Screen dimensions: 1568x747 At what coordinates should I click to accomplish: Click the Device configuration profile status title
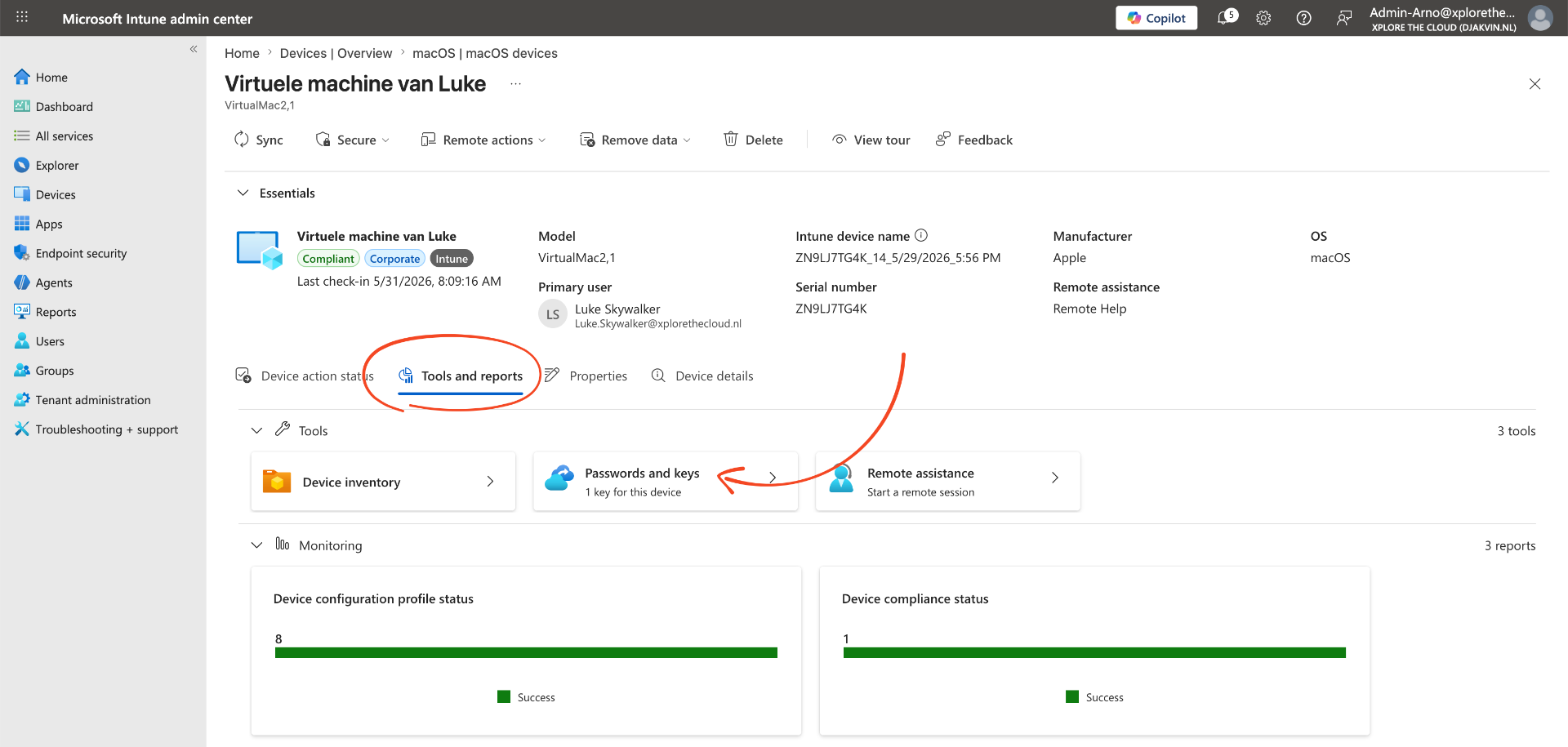click(373, 599)
